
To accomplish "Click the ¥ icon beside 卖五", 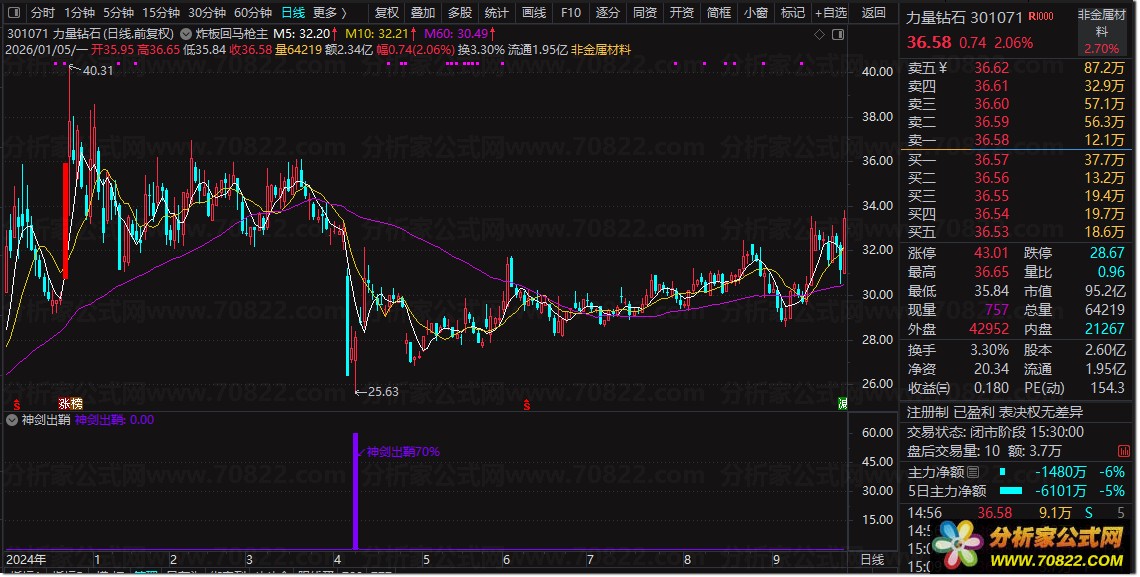I will (x=944, y=68).
